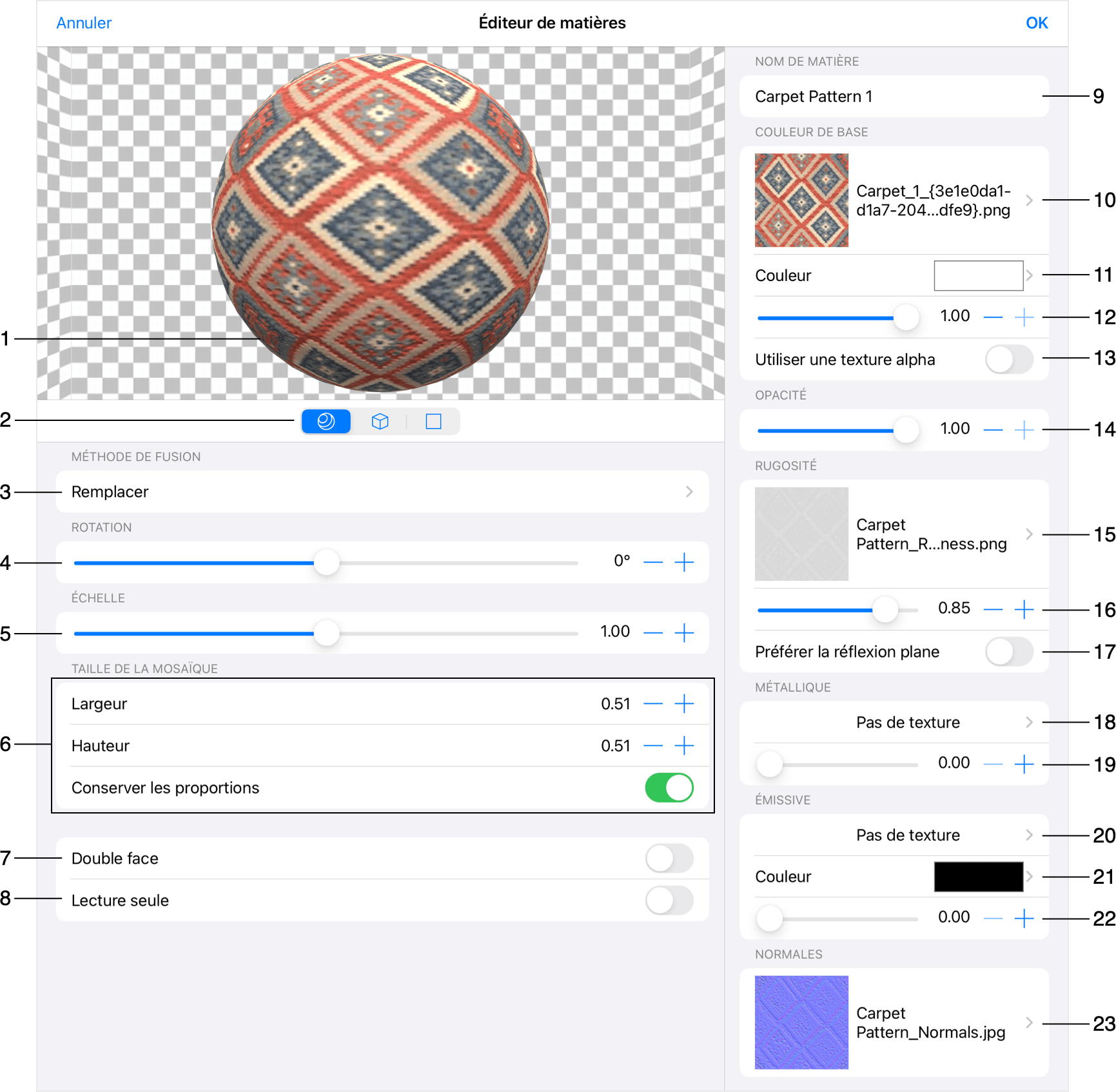The width and height of the screenshot is (1116, 1092).
Task: Click the rotation value 0°
Action: (622, 561)
